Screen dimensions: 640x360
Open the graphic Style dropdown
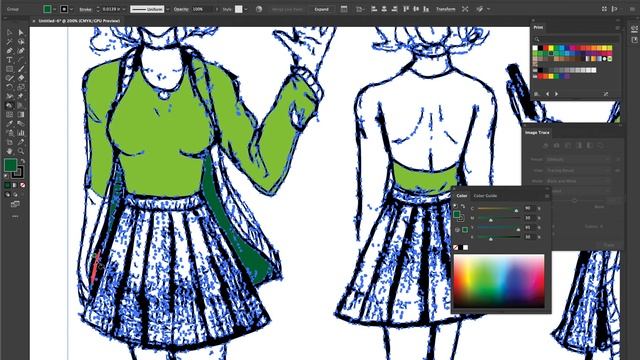click(x=245, y=9)
